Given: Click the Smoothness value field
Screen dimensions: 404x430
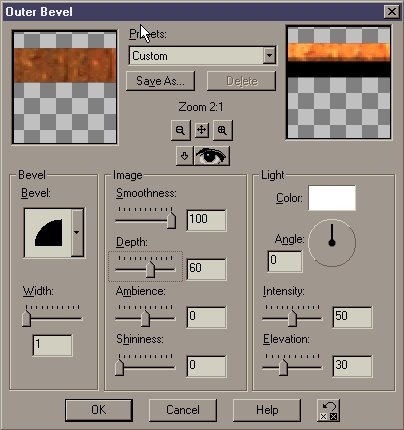Looking at the screenshot, I should tap(206, 220).
